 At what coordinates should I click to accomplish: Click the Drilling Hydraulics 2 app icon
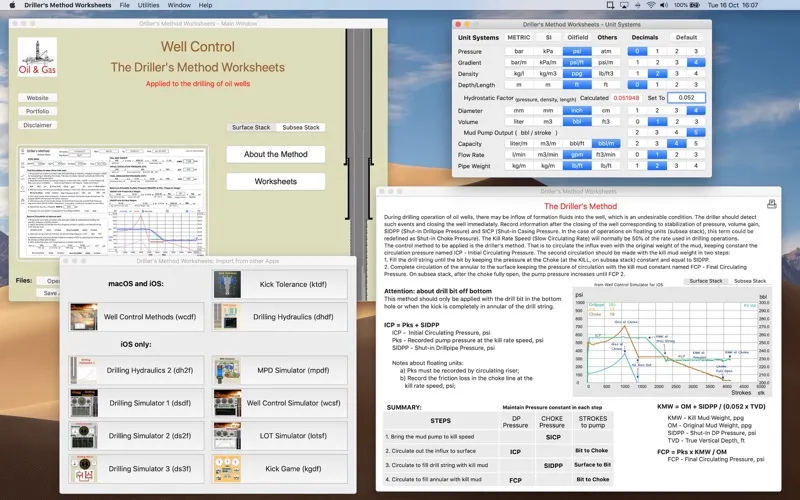click(84, 370)
